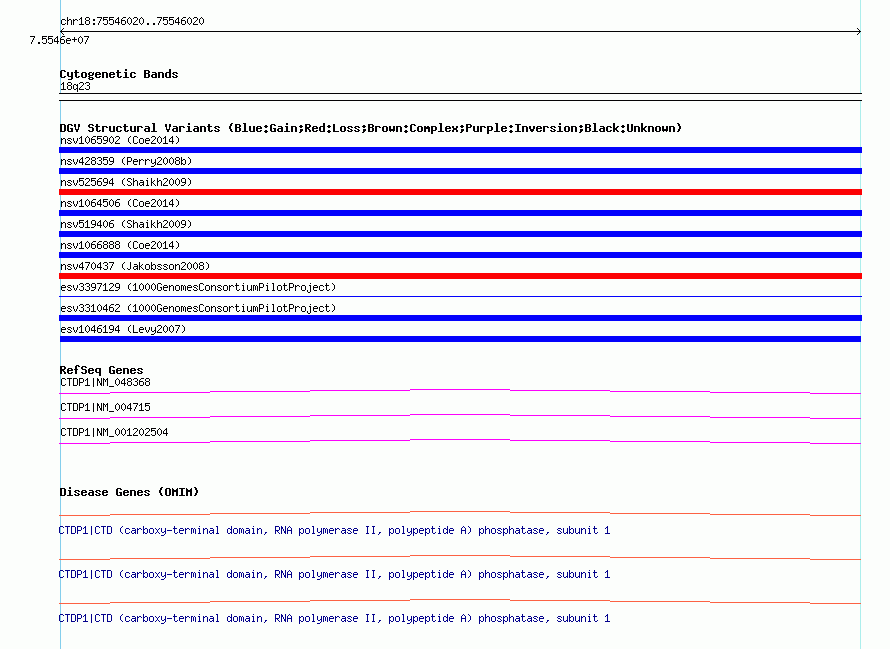The image size is (890, 649).
Task: Click the blue gain bar under nsv428359
Action: tap(460, 171)
